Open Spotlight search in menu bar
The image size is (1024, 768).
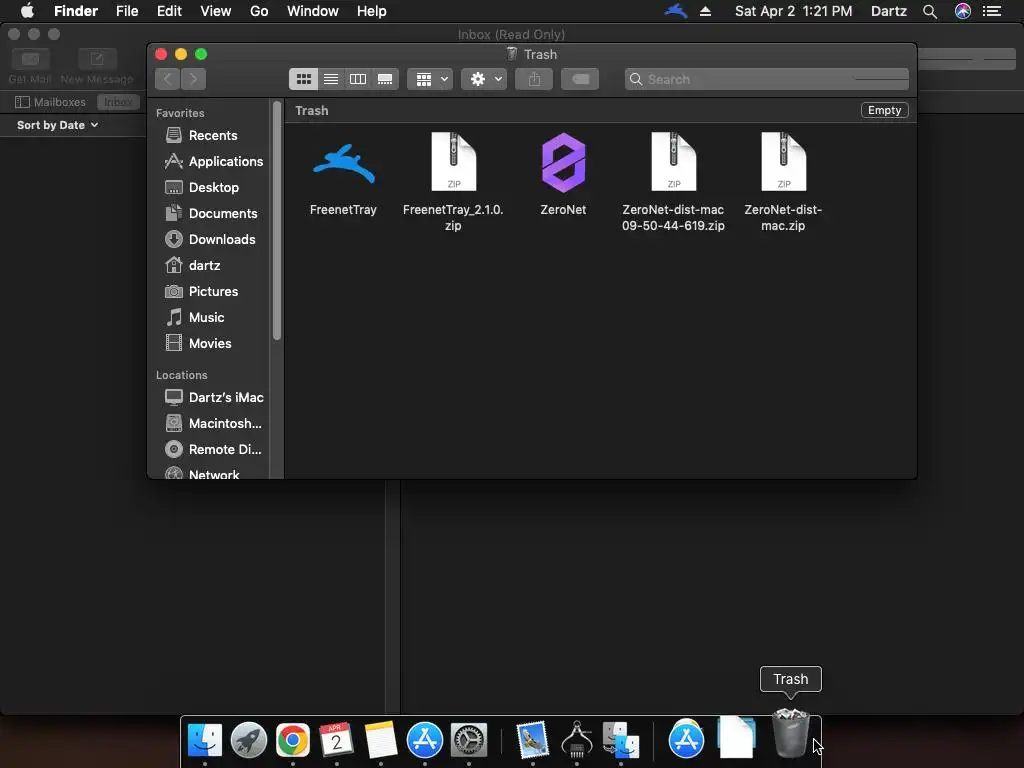tap(930, 11)
